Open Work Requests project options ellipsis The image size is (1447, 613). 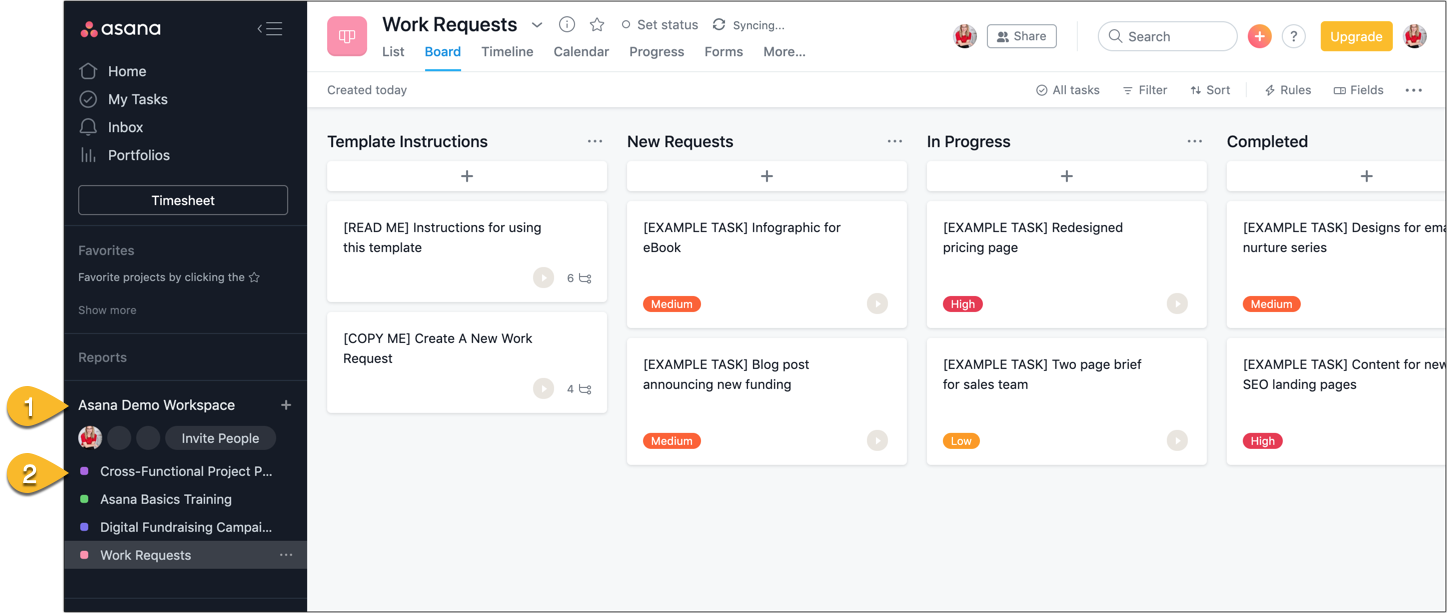point(286,555)
